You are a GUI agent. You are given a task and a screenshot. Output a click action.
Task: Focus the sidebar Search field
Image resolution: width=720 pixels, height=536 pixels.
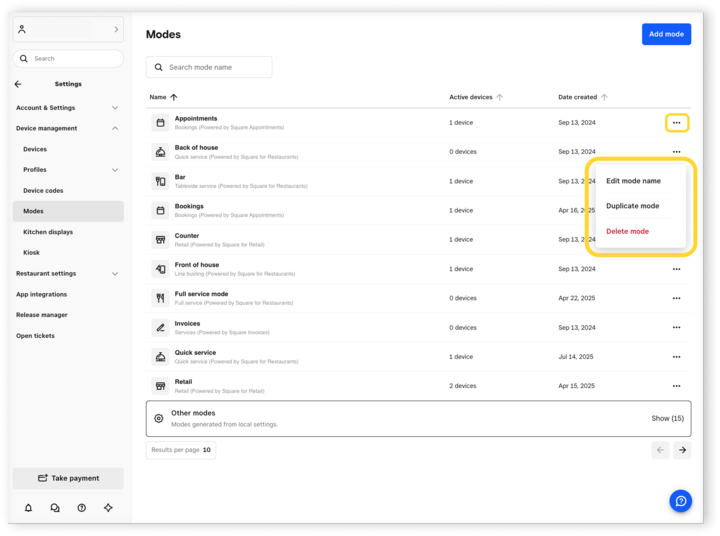tap(68, 59)
